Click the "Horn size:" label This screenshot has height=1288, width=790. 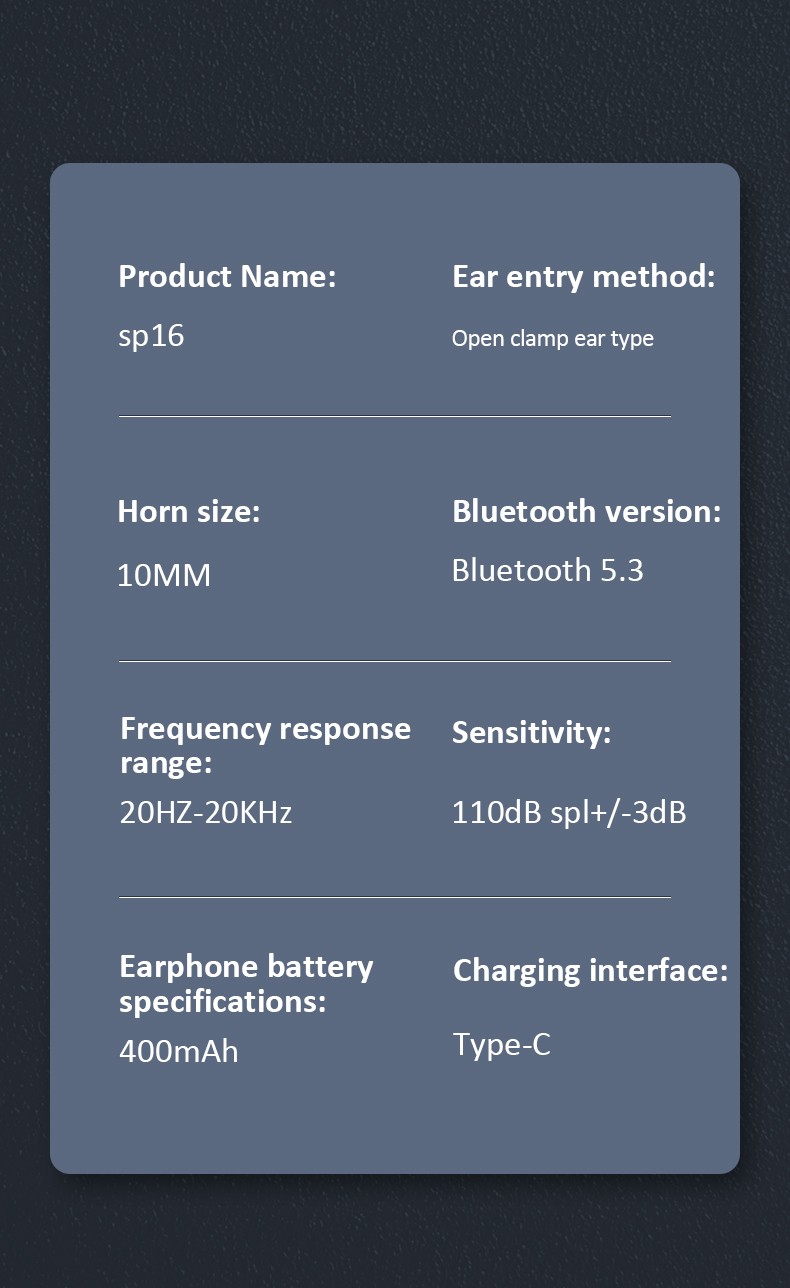(188, 511)
